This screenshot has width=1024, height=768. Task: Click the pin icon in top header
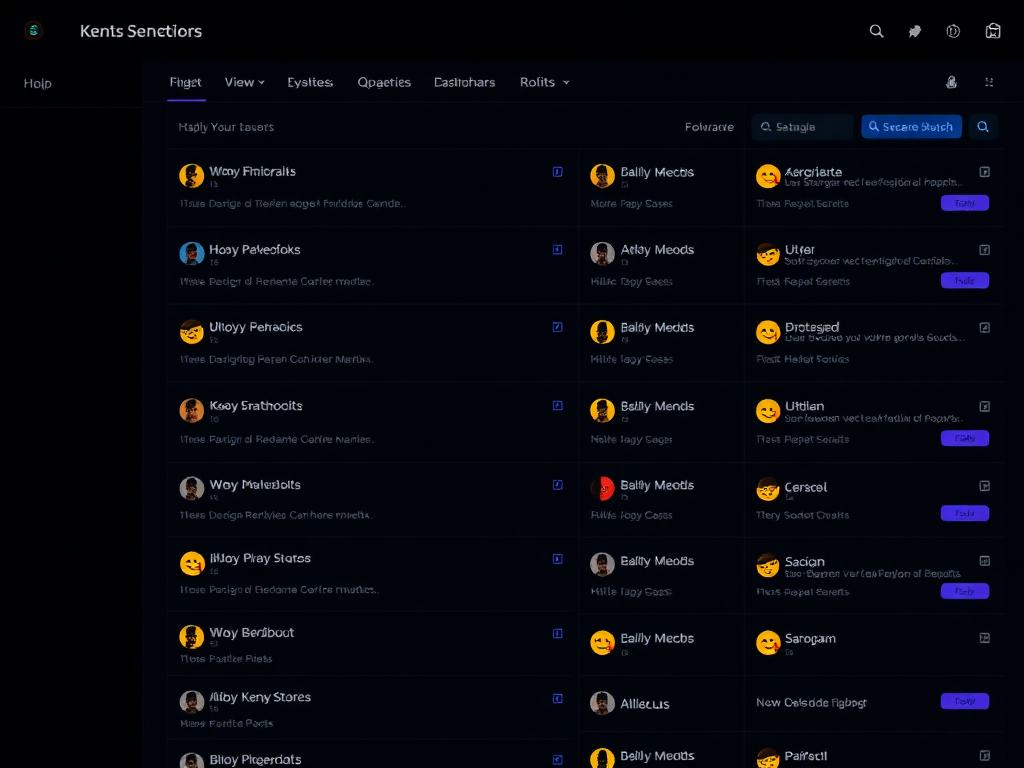[x=915, y=31]
